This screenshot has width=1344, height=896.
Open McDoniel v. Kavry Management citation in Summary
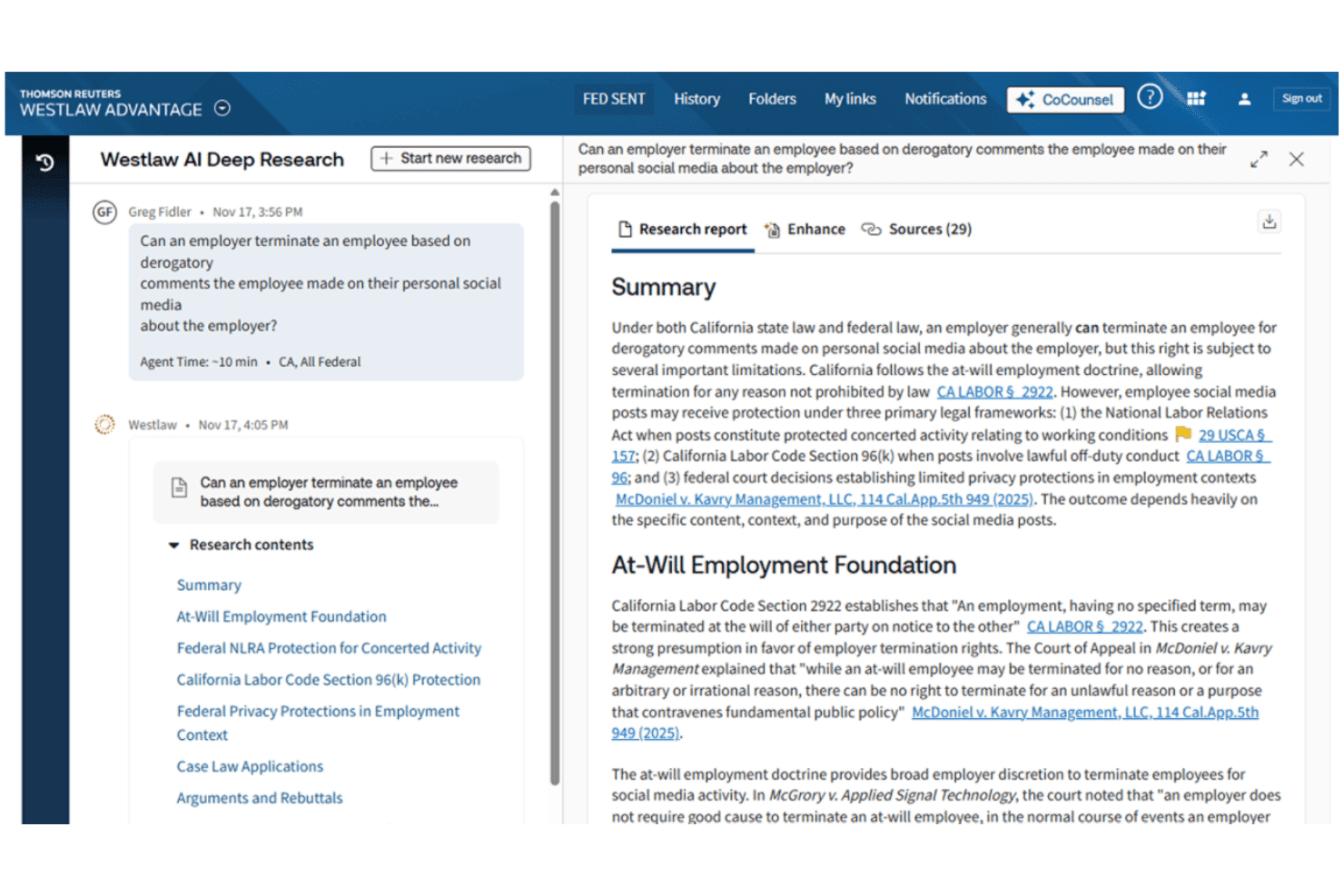tap(824, 499)
